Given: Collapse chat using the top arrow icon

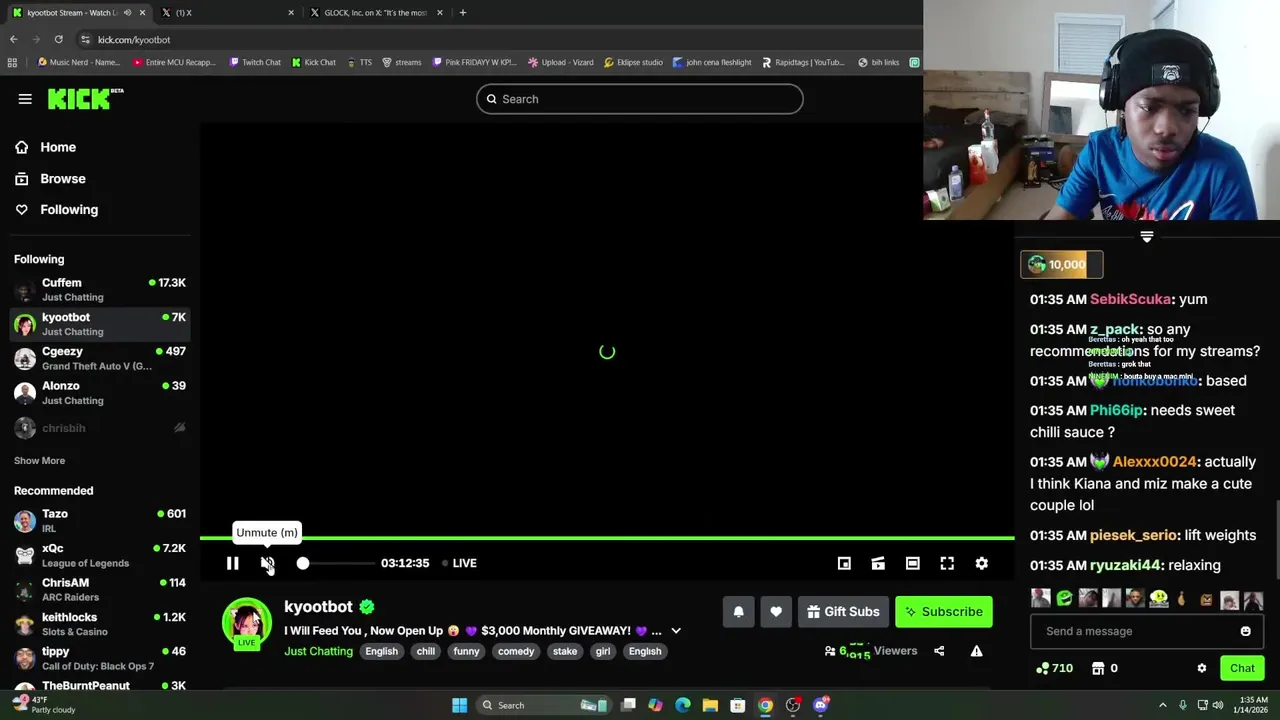Looking at the screenshot, I should (1147, 237).
